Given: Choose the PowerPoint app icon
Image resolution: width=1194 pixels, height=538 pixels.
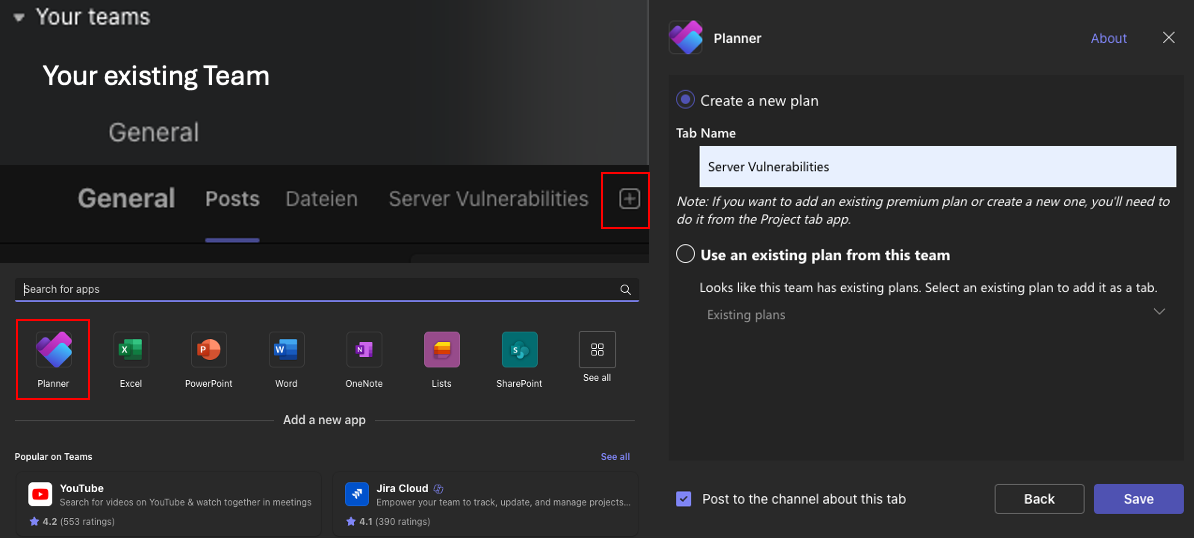Looking at the screenshot, I should [x=209, y=350].
